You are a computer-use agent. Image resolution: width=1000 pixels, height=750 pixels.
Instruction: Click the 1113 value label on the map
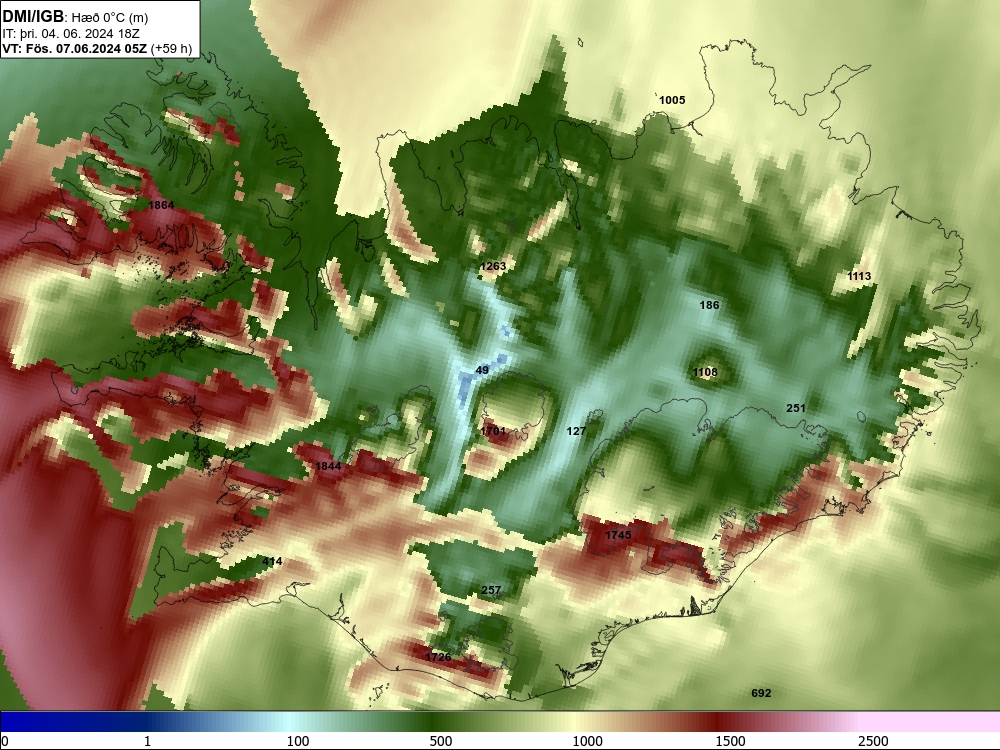click(859, 276)
